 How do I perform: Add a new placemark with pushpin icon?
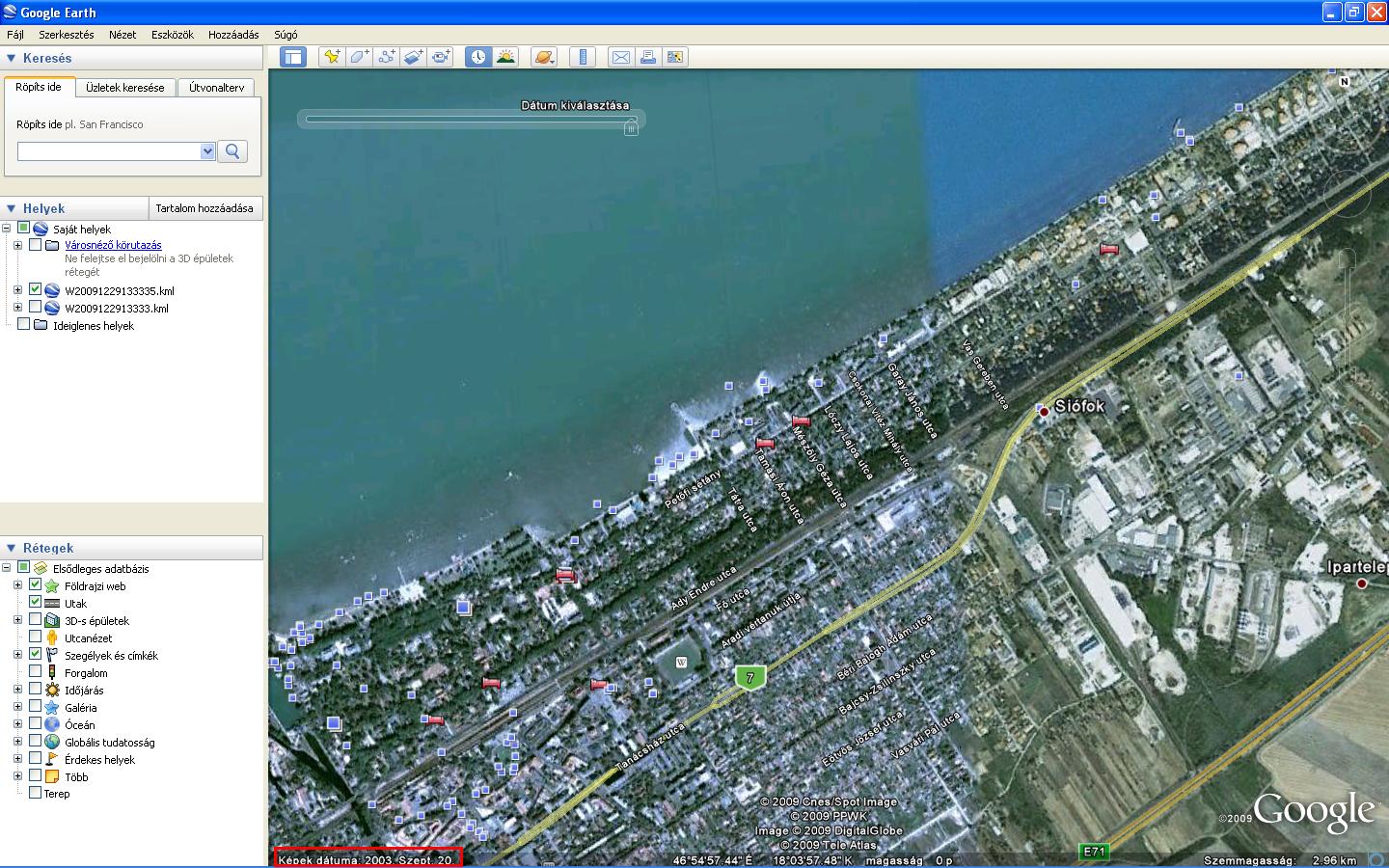(332, 57)
